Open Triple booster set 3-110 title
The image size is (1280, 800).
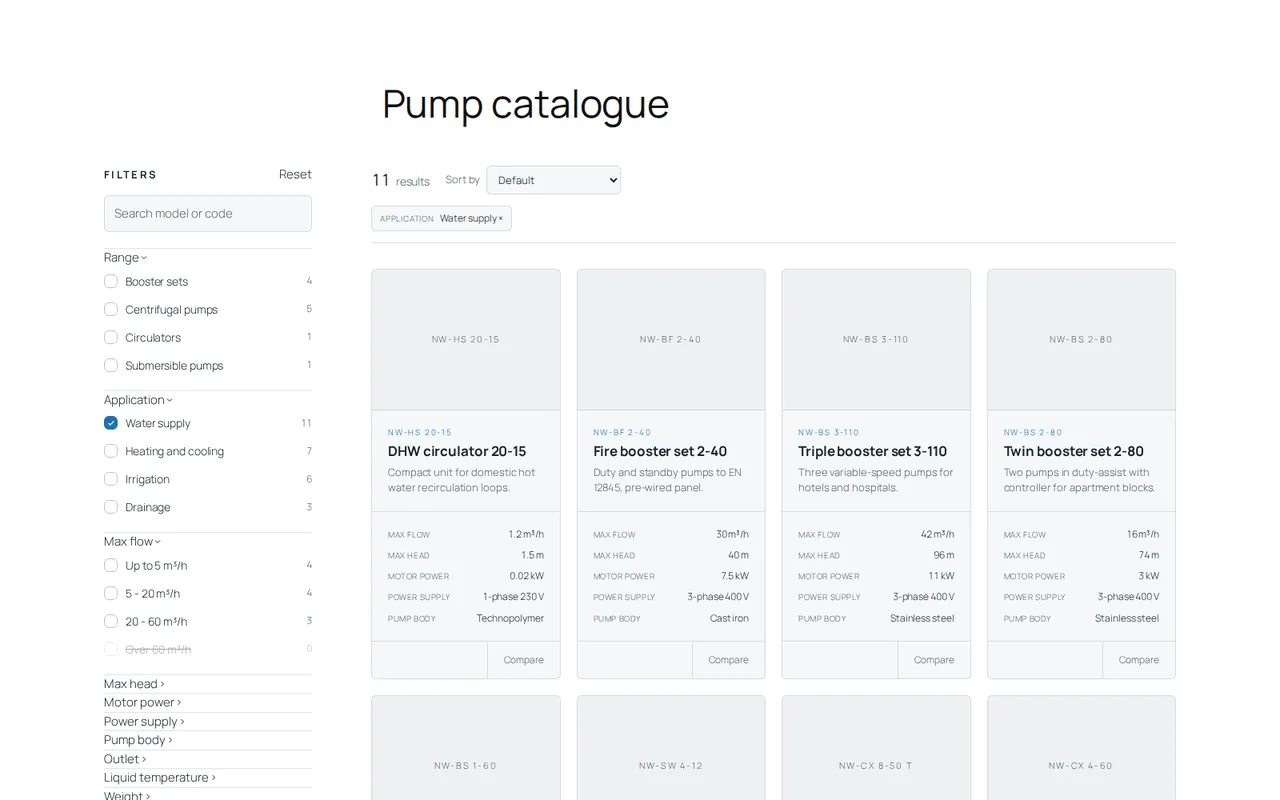point(872,451)
